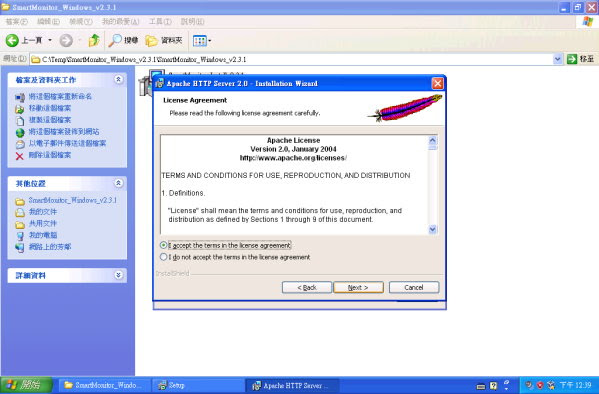Viewport: 599px width, 394px height.
Task: Switch to SmartMonitor_Windo... taskbar button
Action: (x=104, y=385)
